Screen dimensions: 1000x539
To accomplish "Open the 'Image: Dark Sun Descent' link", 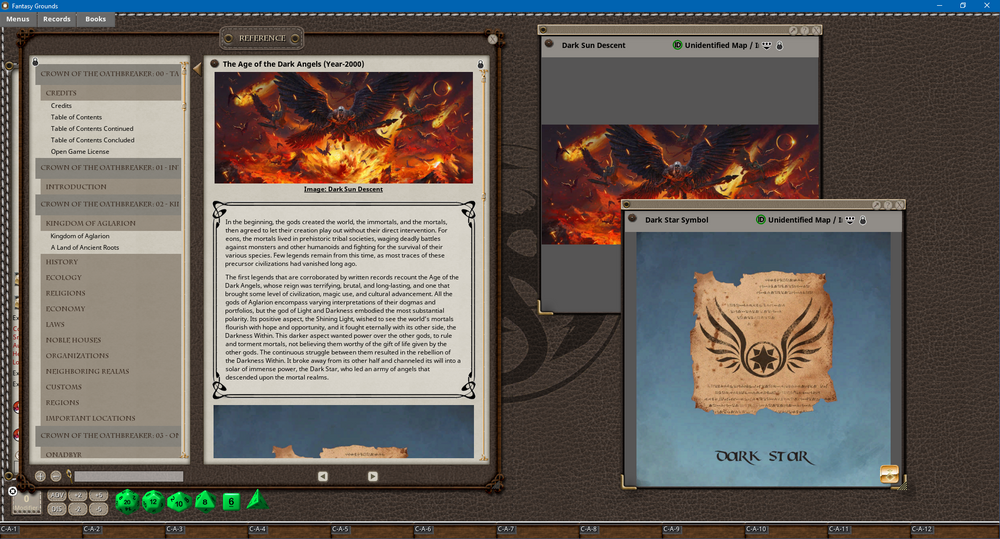I will coord(343,189).
